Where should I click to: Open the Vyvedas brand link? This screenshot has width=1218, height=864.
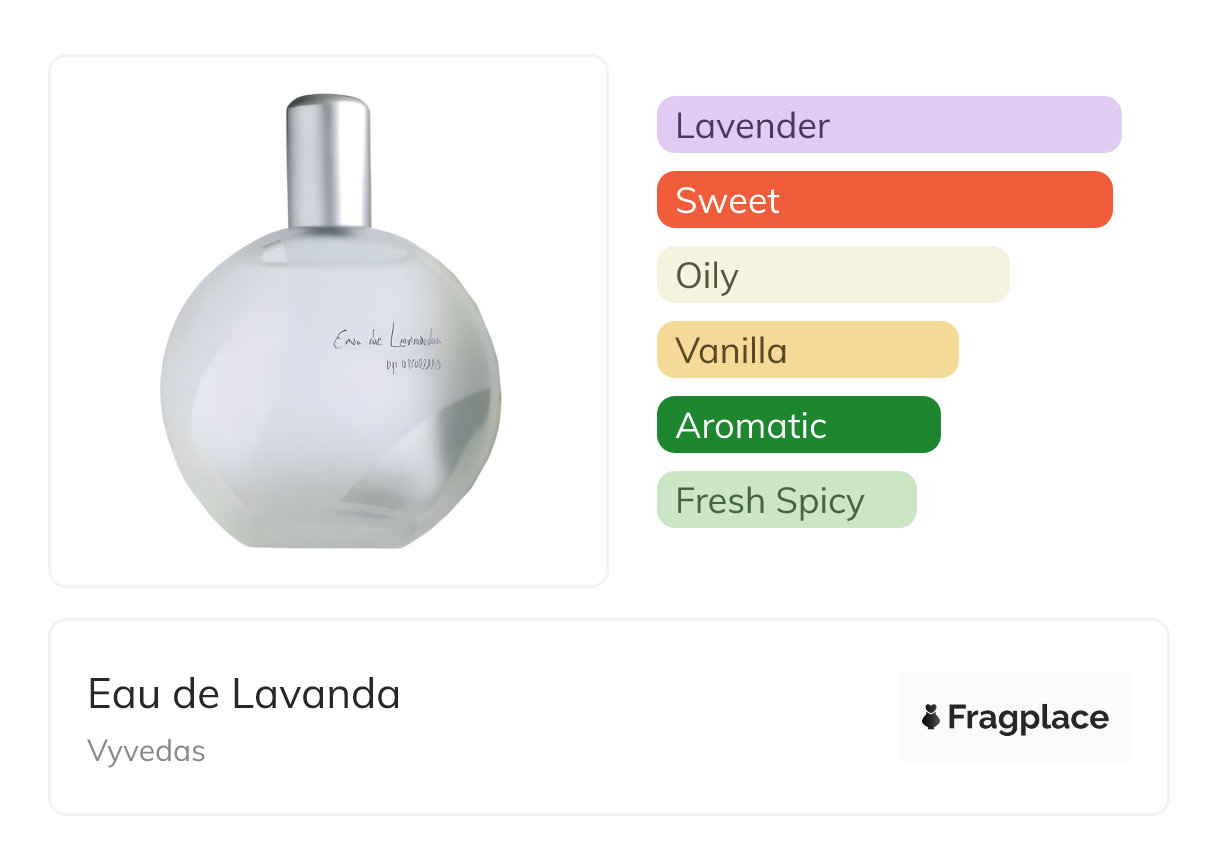pyautogui.click(x=146, y=751)
